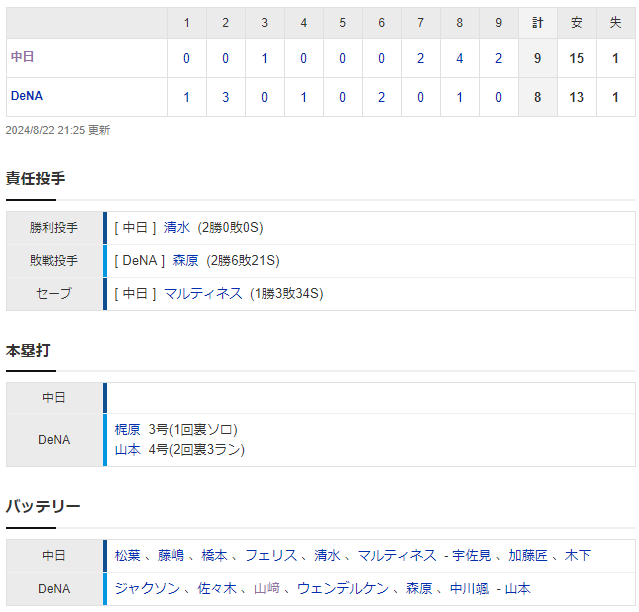The image size is (639, 612).
Task: Click the update timestamp 2024/8/22 21:25 更新
Action: pos(57,130)
